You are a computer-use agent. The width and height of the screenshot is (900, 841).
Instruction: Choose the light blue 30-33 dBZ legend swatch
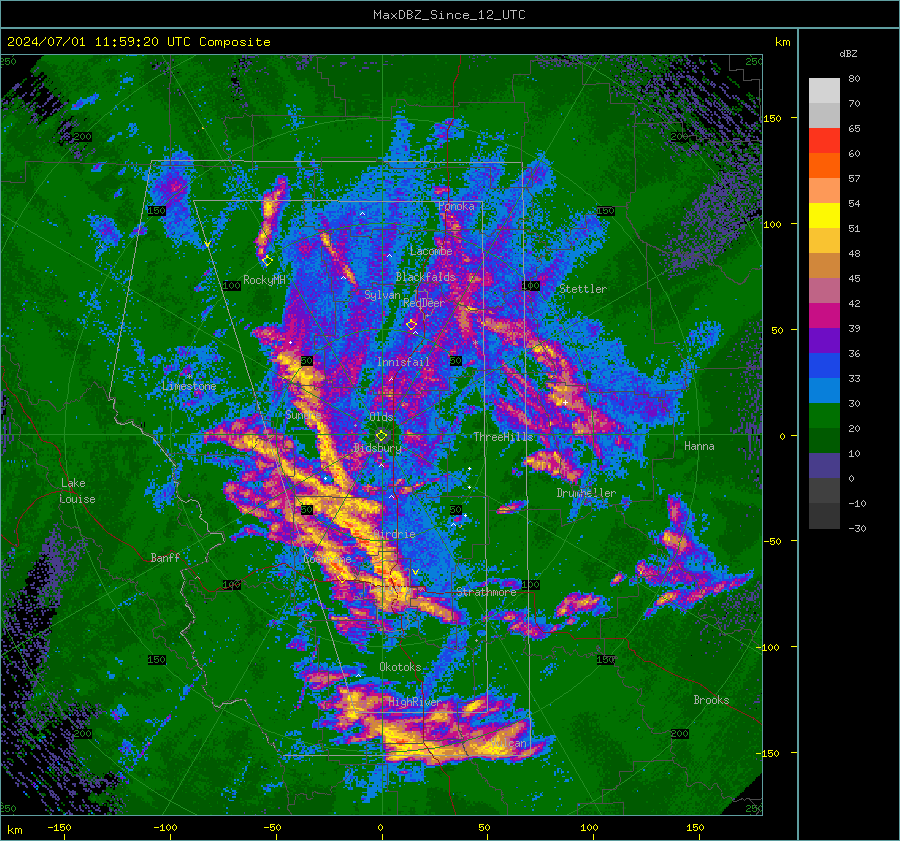824,391
